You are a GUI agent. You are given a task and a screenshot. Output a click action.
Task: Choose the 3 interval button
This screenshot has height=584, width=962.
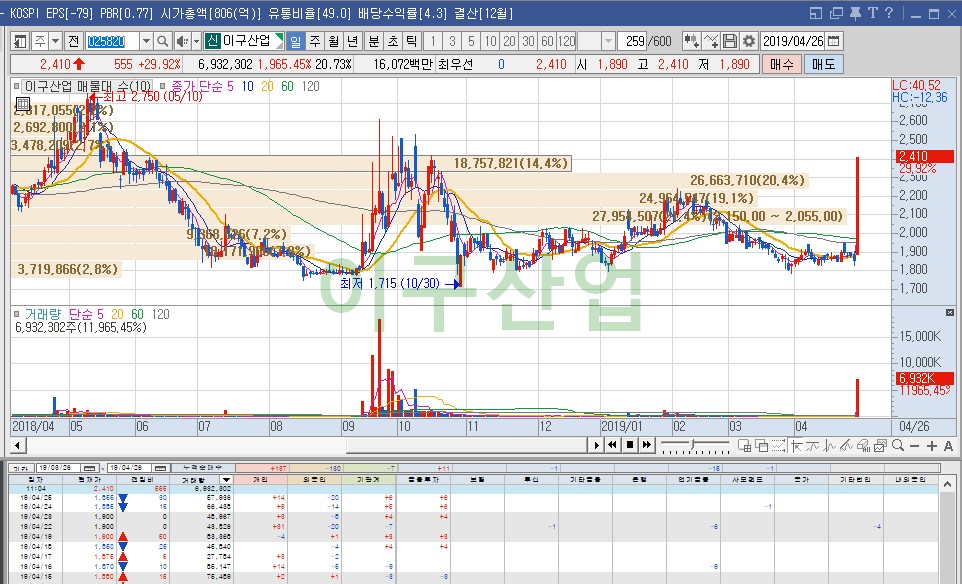452,41
